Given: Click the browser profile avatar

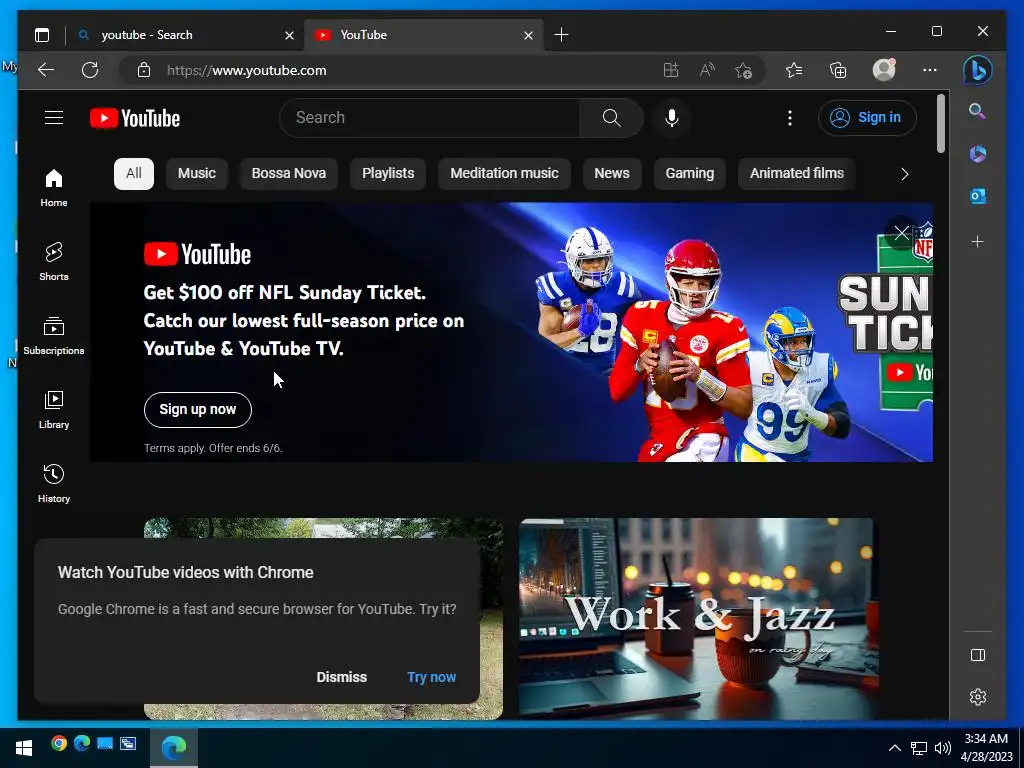Looking at the screenshot, I should pos(884,70).
